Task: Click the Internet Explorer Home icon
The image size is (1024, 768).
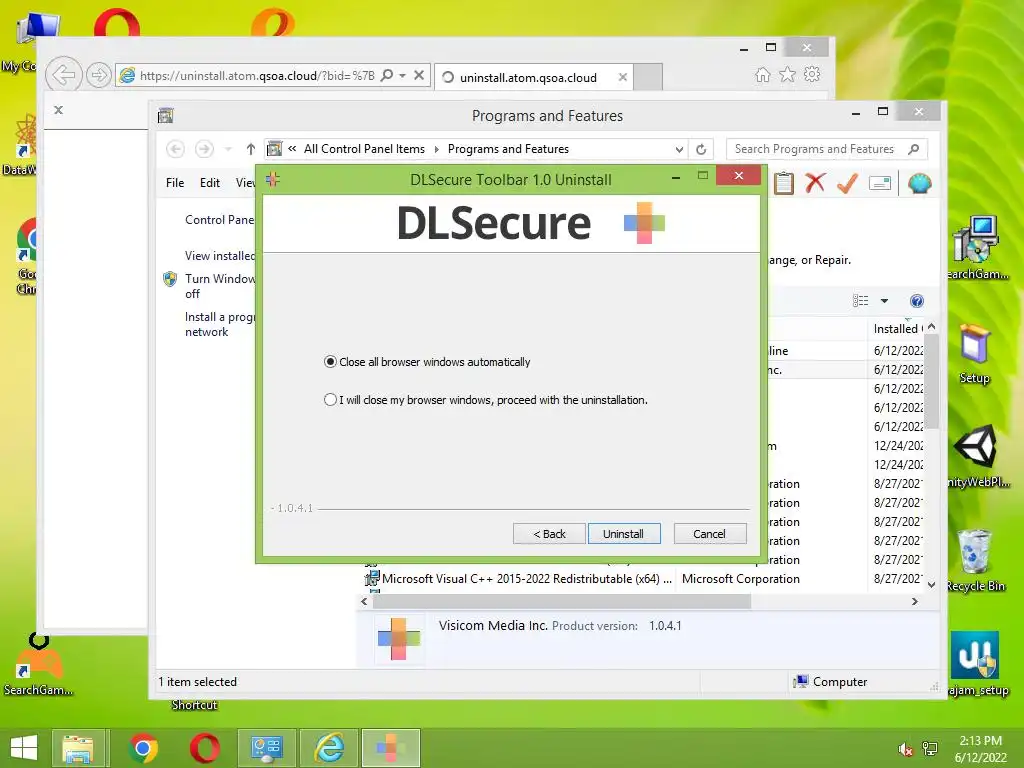Action: tap(763, 74)
